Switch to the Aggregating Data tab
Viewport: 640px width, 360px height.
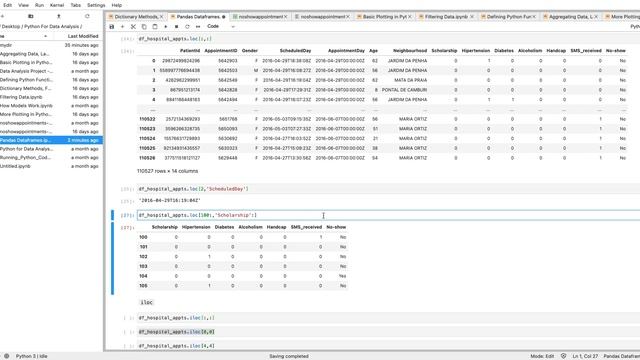[570, 17]
